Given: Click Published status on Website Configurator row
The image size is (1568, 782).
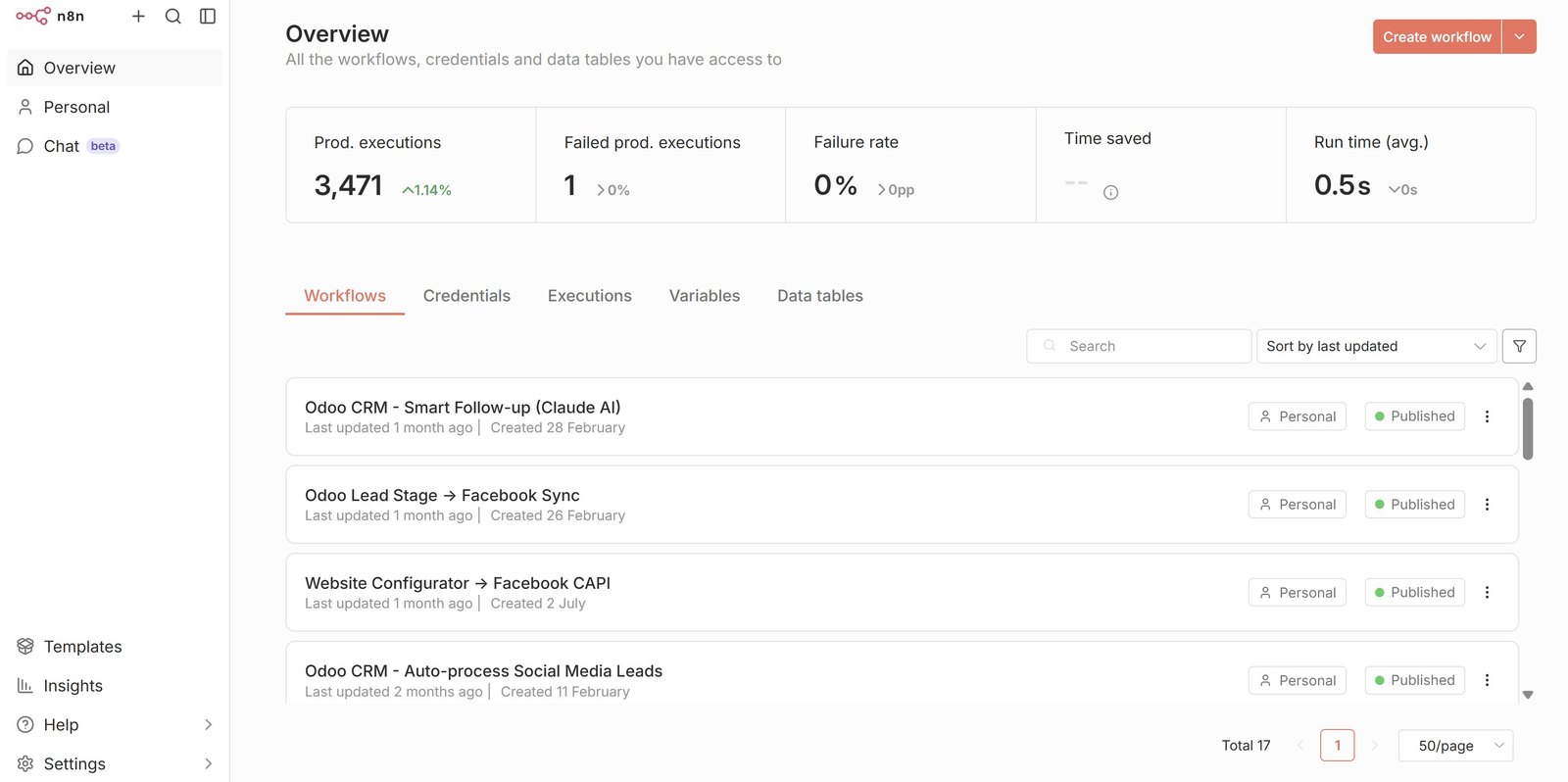Looking at the screenshot, I should 1414,592.
